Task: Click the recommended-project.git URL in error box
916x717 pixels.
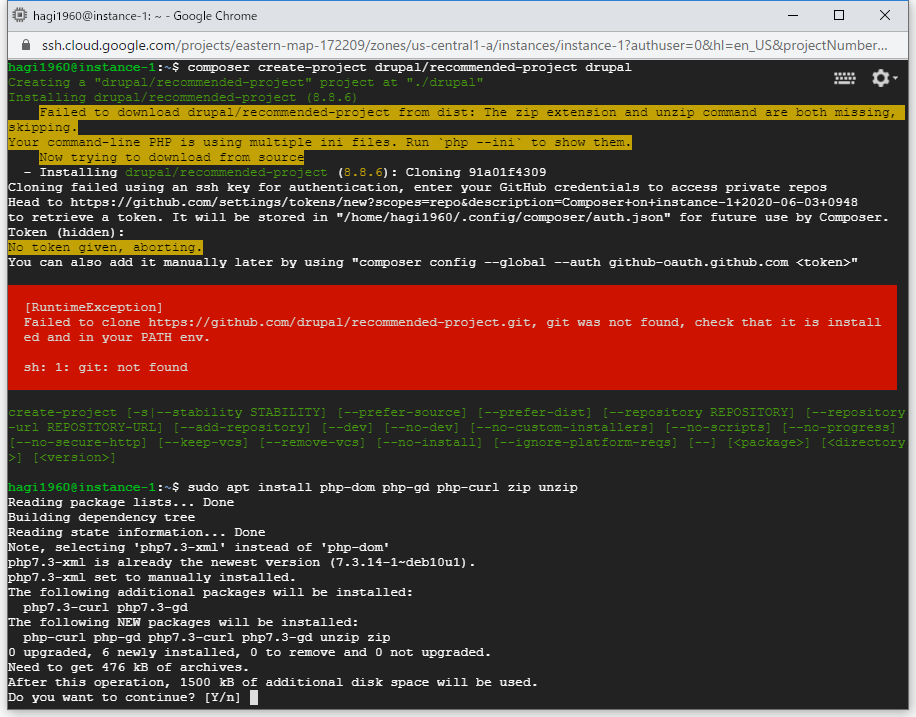Action: coord(339,323)
